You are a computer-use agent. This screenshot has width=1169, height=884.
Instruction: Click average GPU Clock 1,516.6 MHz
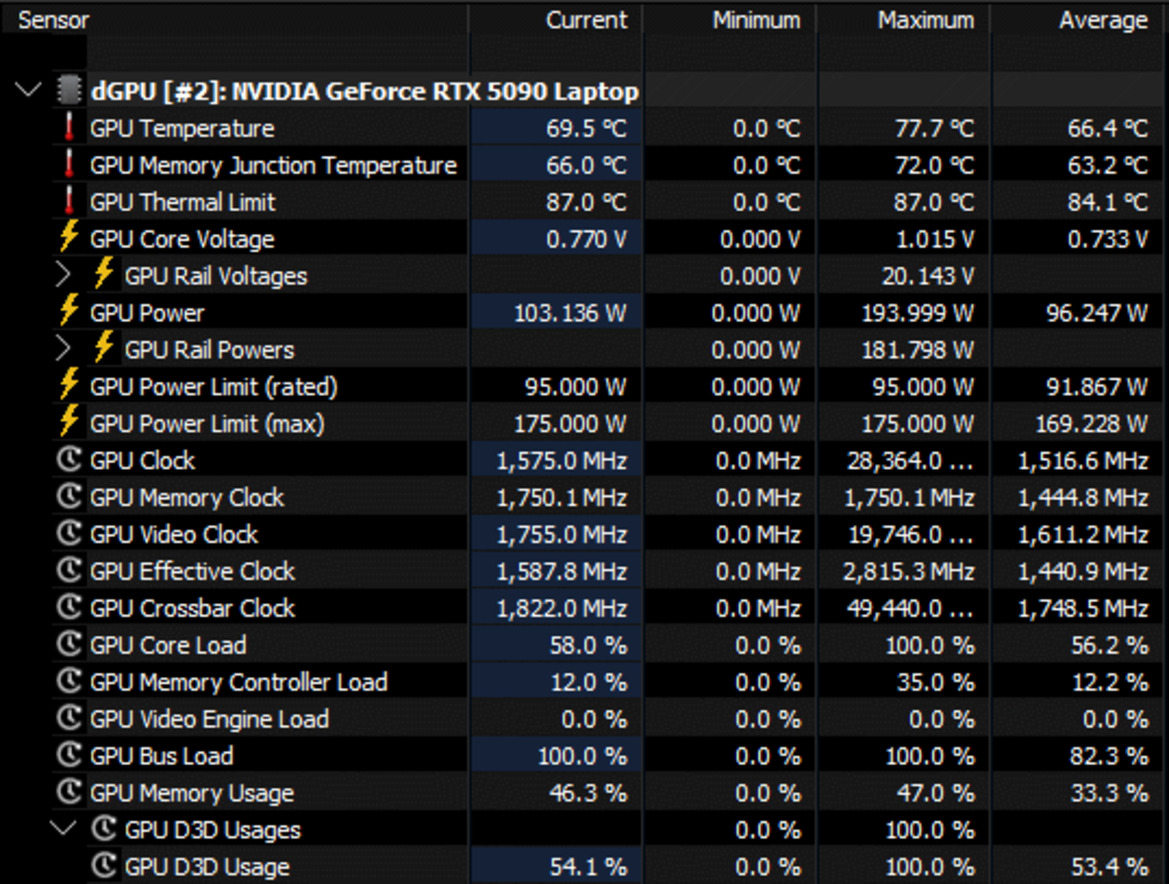[x=1083, y=461]
